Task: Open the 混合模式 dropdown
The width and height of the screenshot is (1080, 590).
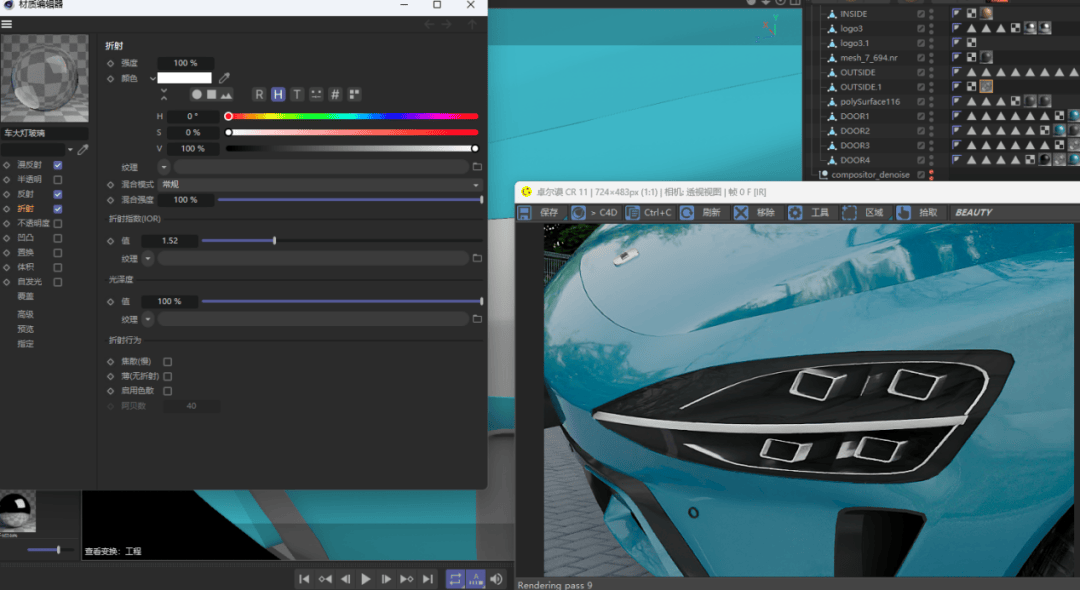Action: pos(320,185)
